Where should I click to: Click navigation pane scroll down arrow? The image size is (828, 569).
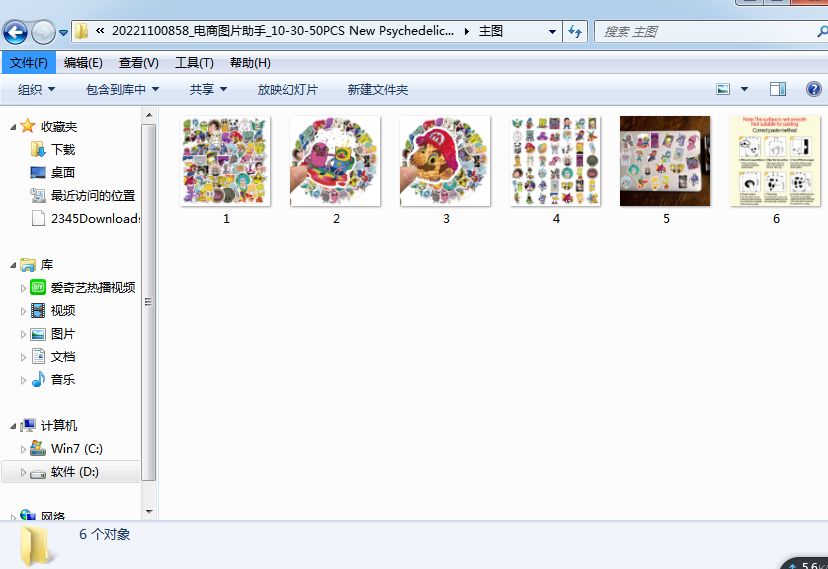[x=149, y=511]
